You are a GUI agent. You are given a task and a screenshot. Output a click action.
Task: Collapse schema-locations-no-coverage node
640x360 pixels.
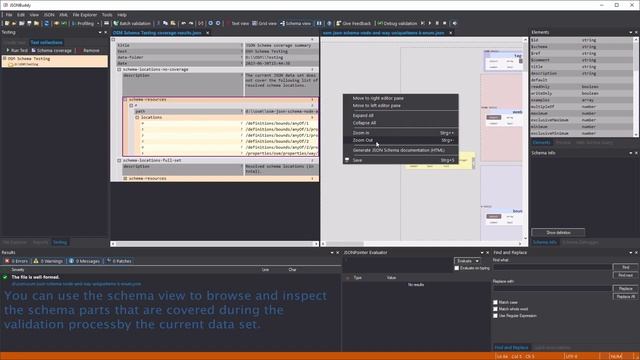point(120,70)
